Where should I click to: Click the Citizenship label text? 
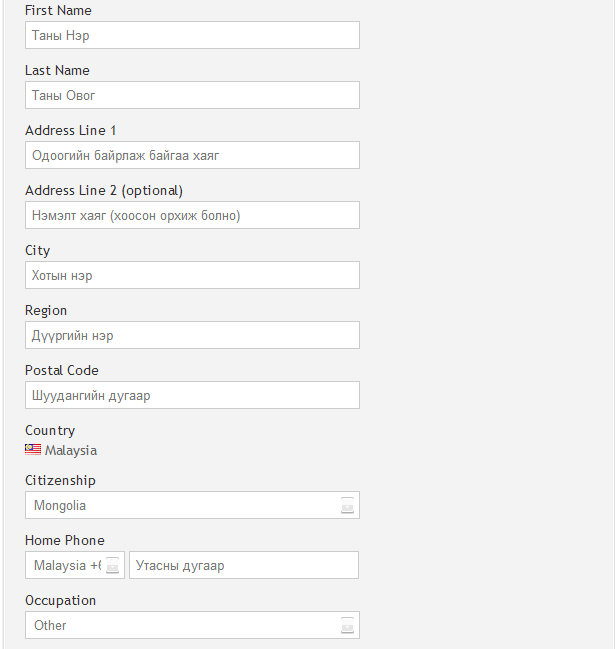pos(60,481)
